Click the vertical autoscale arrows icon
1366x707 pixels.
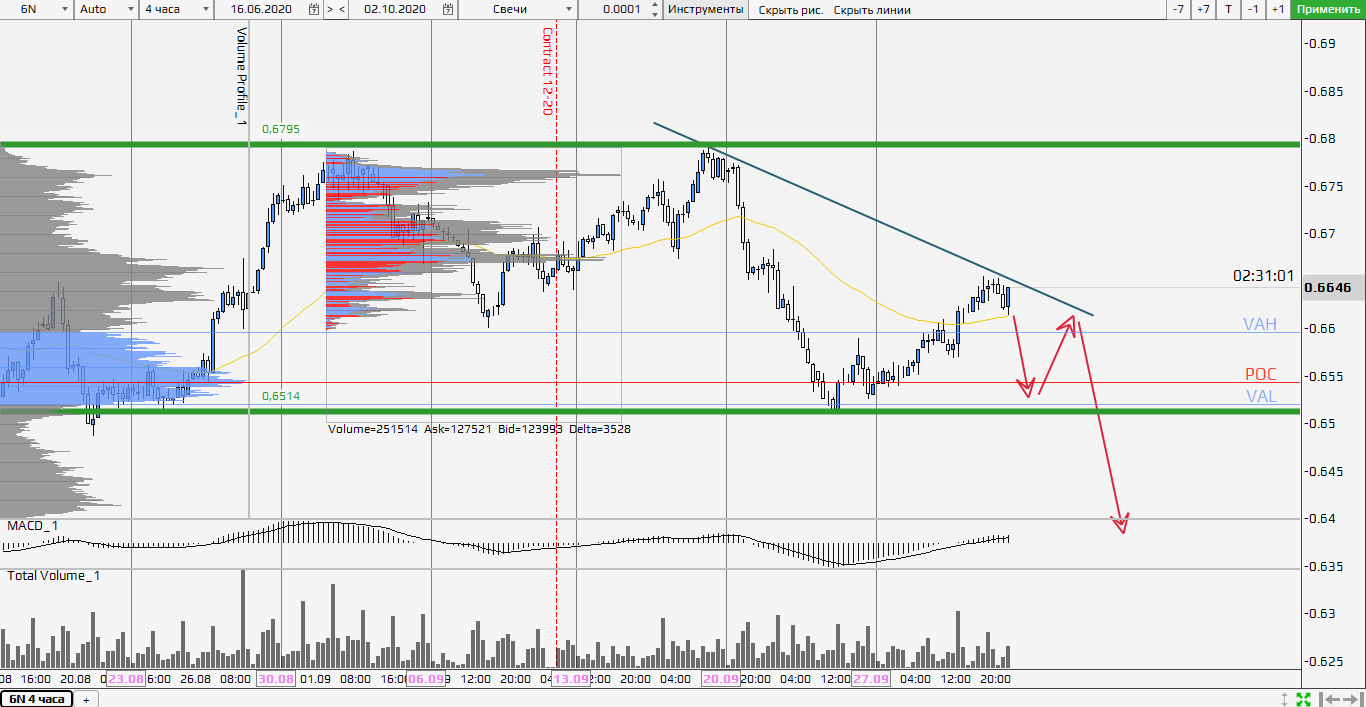click(x=1285, y=698)
